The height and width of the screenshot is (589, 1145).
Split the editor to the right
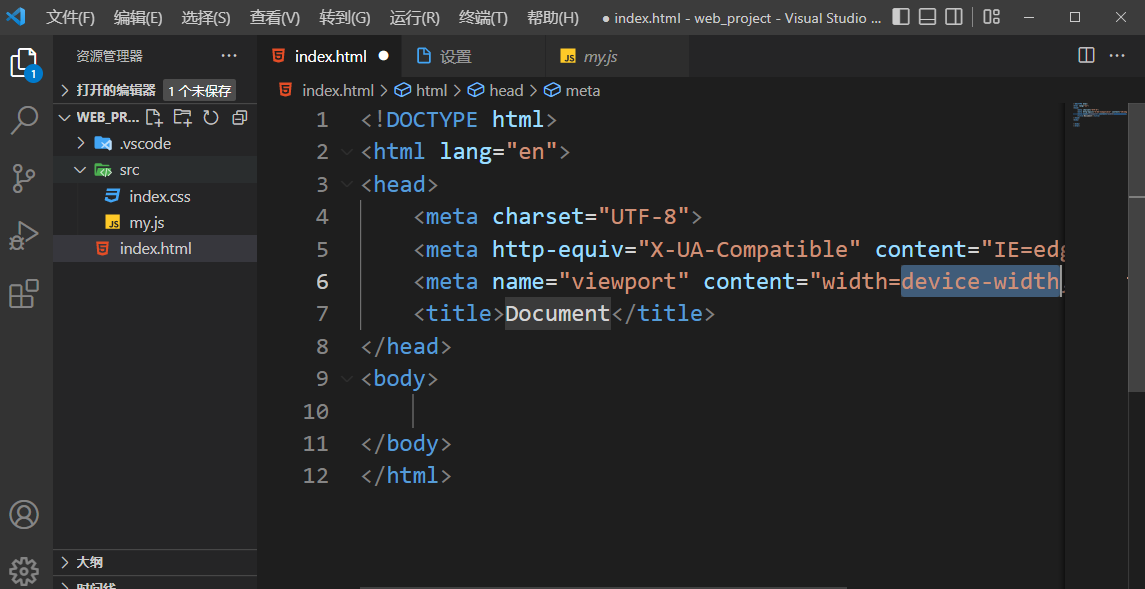[1087, 55]
